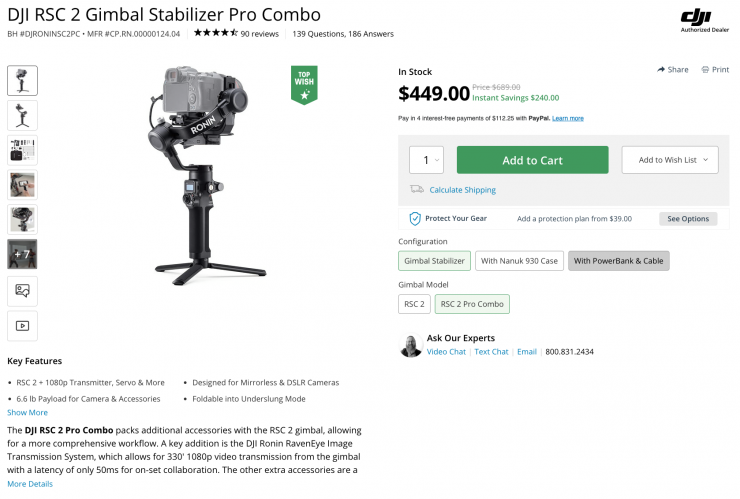Open the 139 Questions, 186 Answers link
Viewport: 740px width, 499px height.
tap(341, 34)
